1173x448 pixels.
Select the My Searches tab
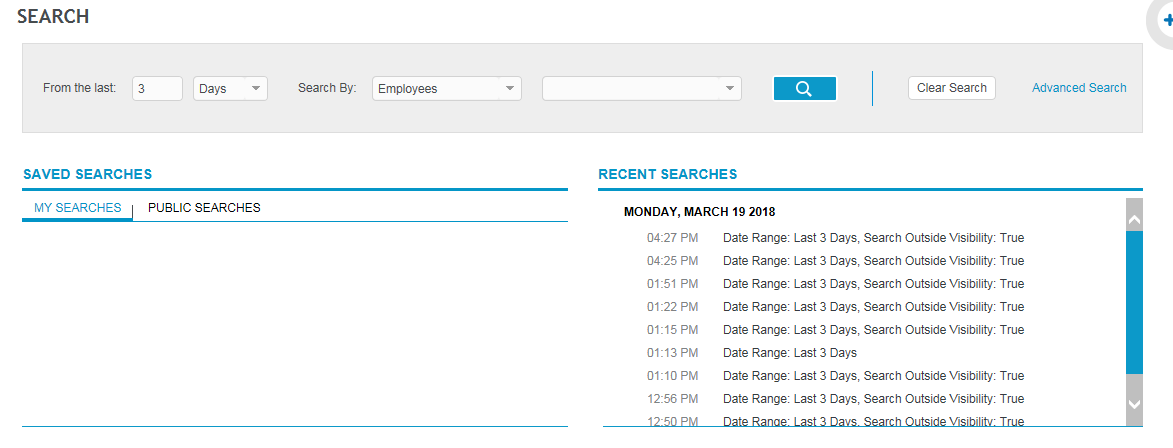point(77,208)
